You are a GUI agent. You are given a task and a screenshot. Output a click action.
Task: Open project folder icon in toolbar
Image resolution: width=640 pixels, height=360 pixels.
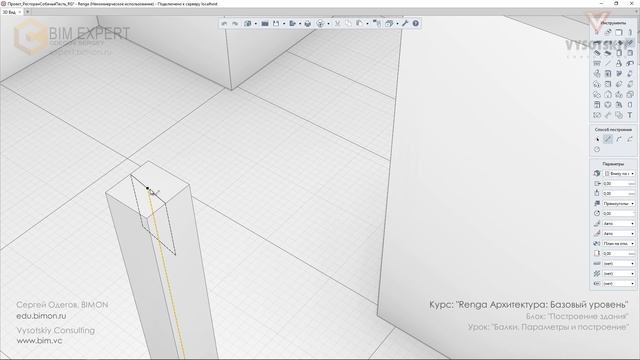tap(265, 24)
